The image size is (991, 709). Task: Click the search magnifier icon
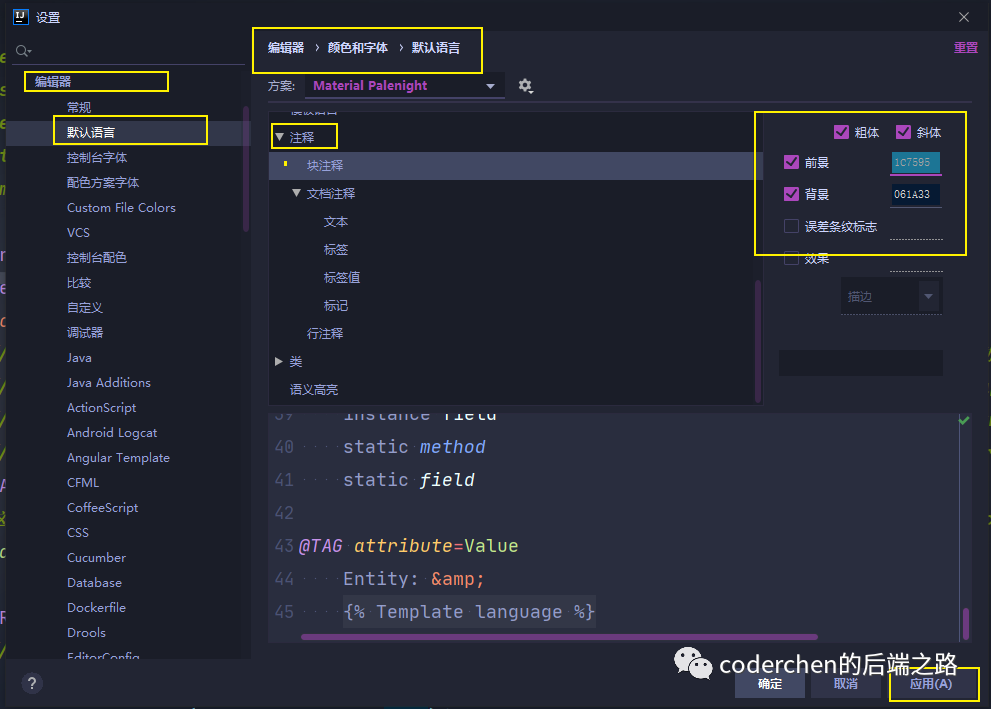[23, 51]
